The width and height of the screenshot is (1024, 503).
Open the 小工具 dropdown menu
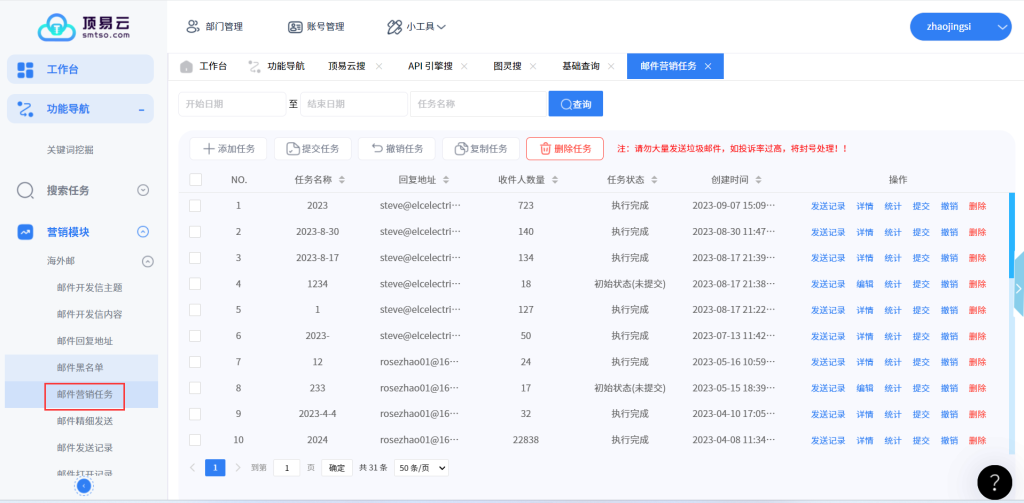point(416,27)
